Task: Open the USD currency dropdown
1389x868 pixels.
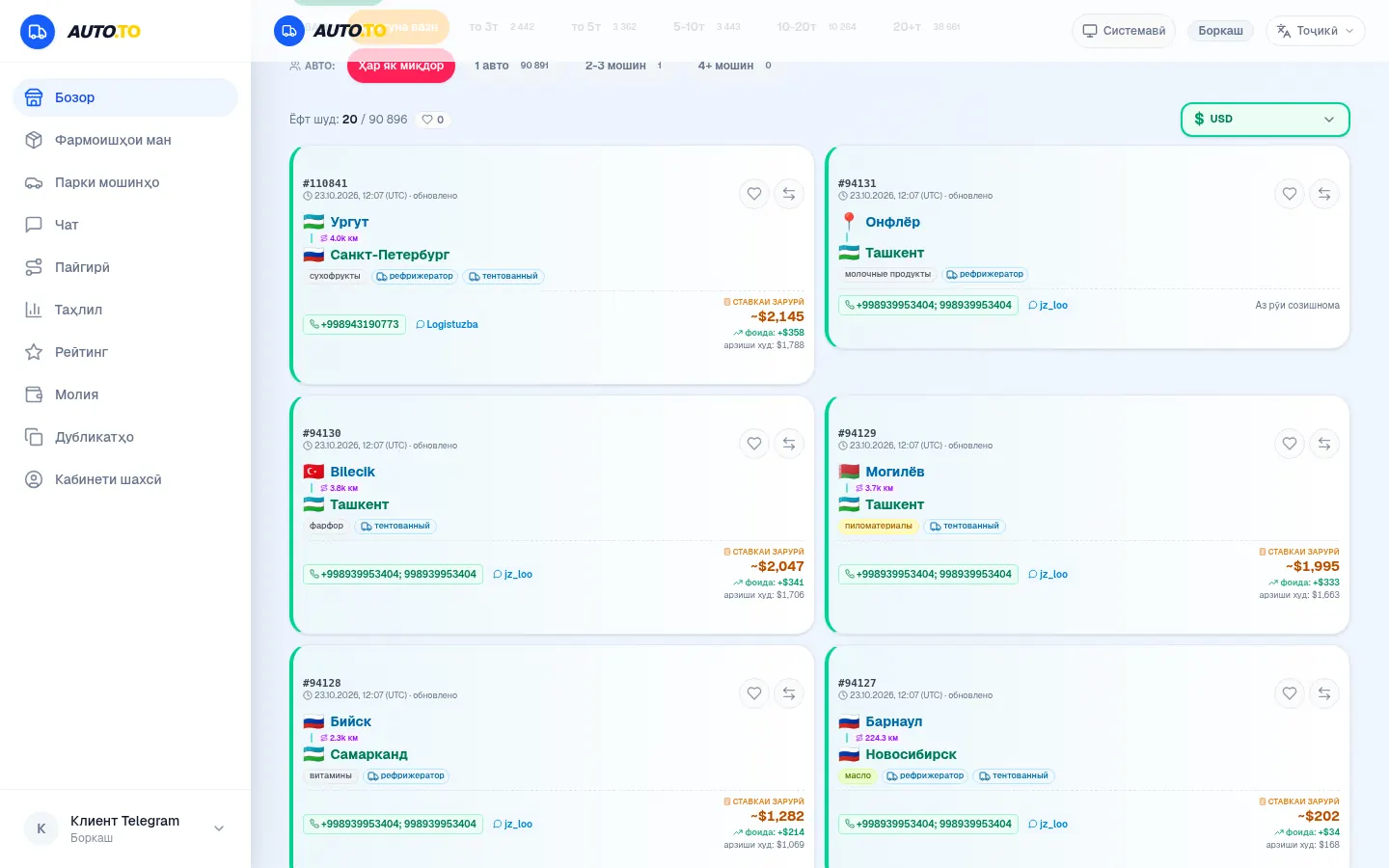Action: tap(1265, 120)
